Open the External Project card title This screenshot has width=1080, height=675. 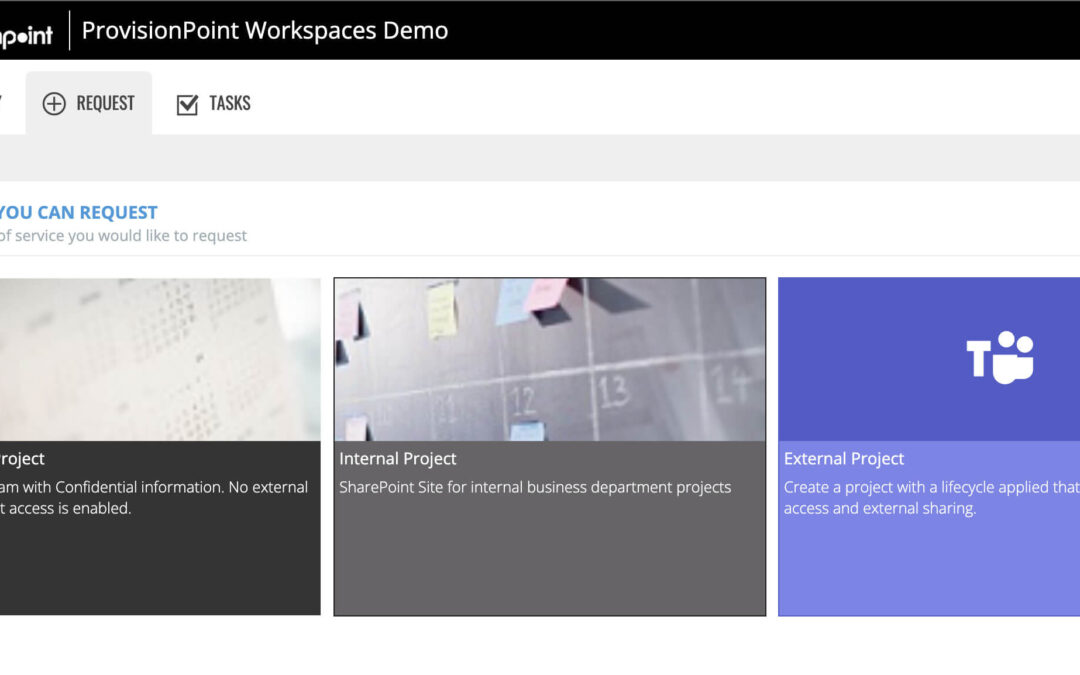pos(844,459)
